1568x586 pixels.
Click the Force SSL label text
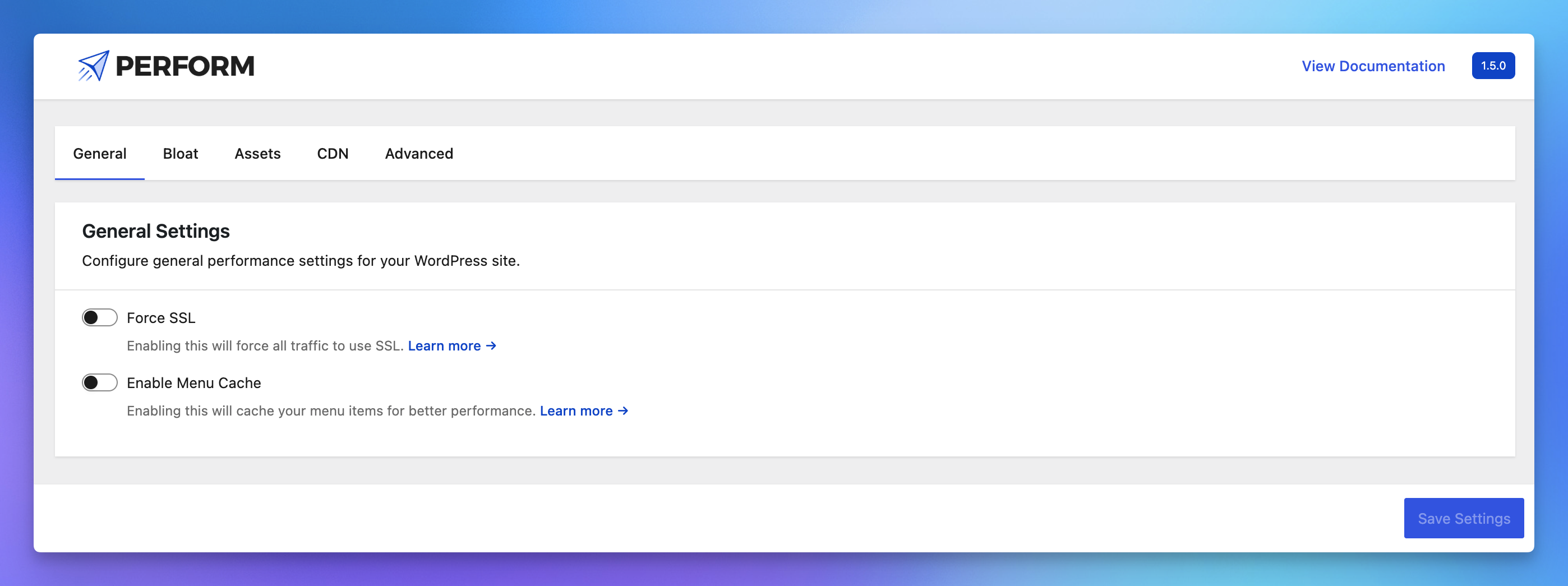point(161,317)
